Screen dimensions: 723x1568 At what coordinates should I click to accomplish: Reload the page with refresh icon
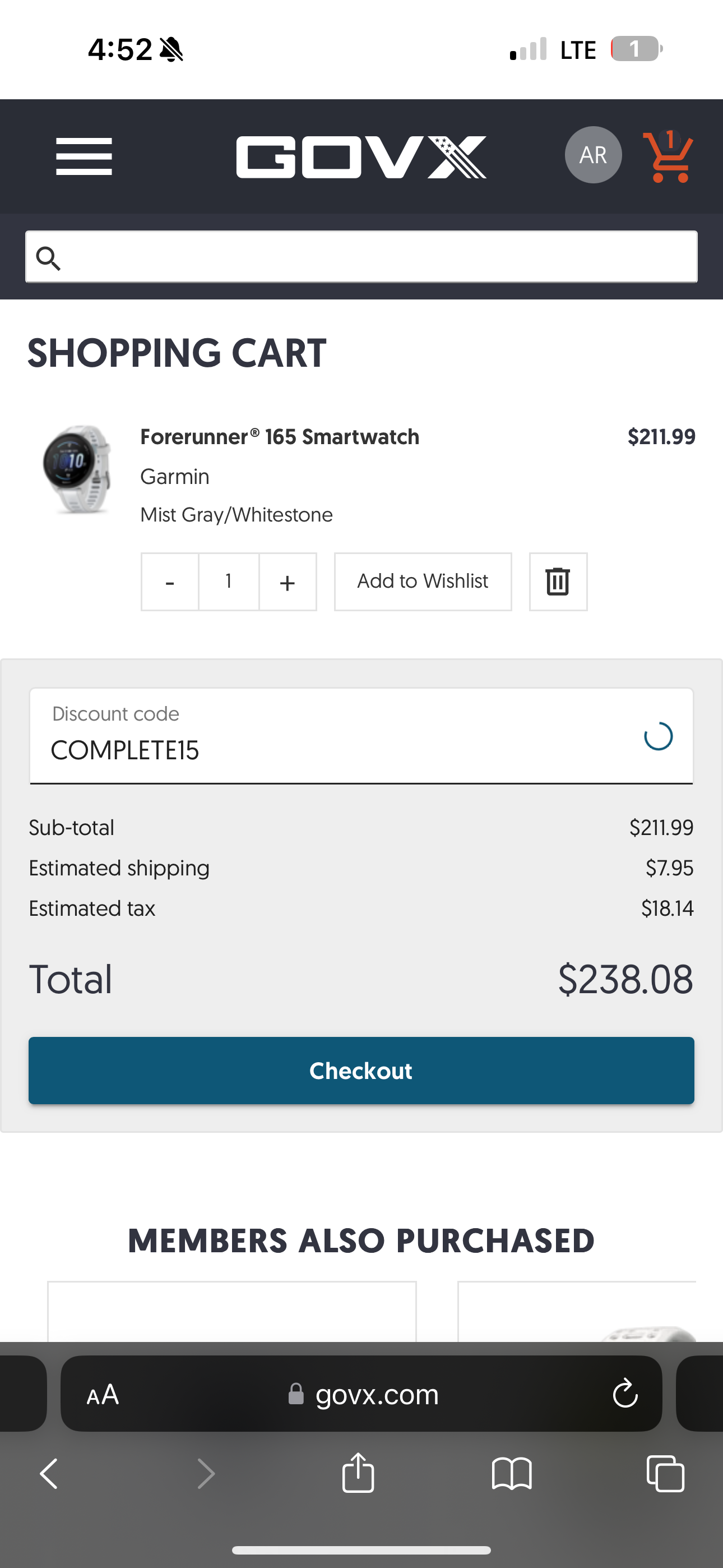coord(625,1395)
